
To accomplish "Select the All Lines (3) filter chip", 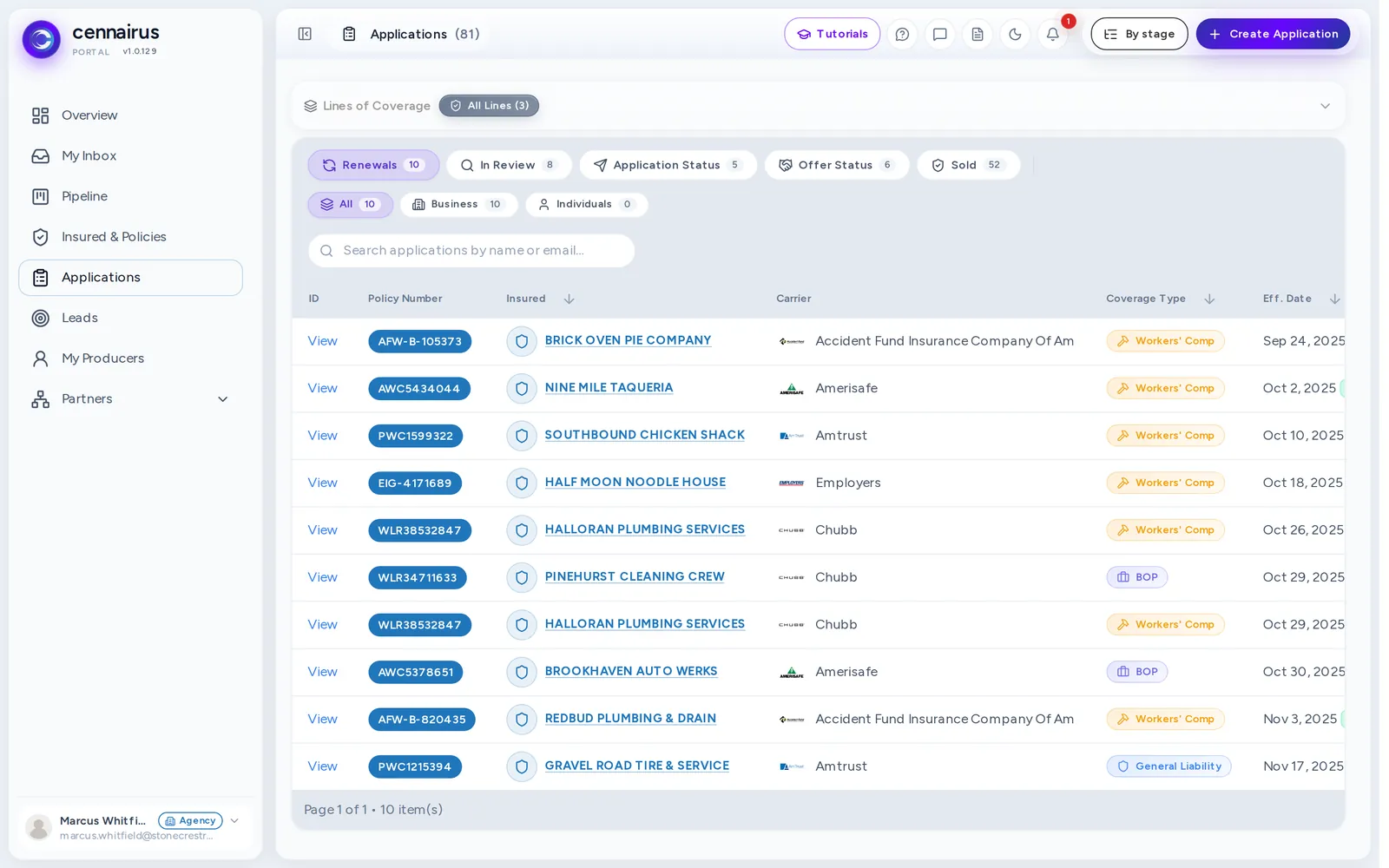I will [489, 106].
